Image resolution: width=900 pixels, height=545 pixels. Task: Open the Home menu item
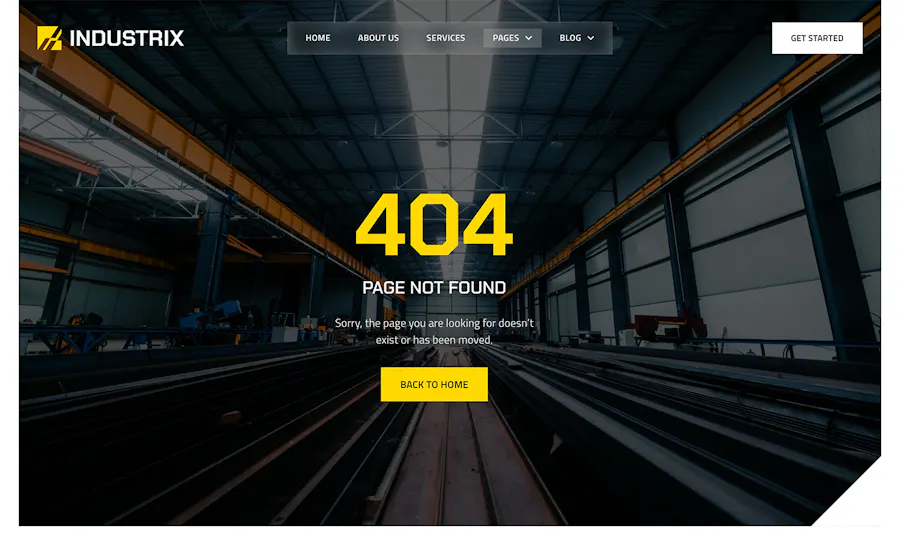coord(317,38)
